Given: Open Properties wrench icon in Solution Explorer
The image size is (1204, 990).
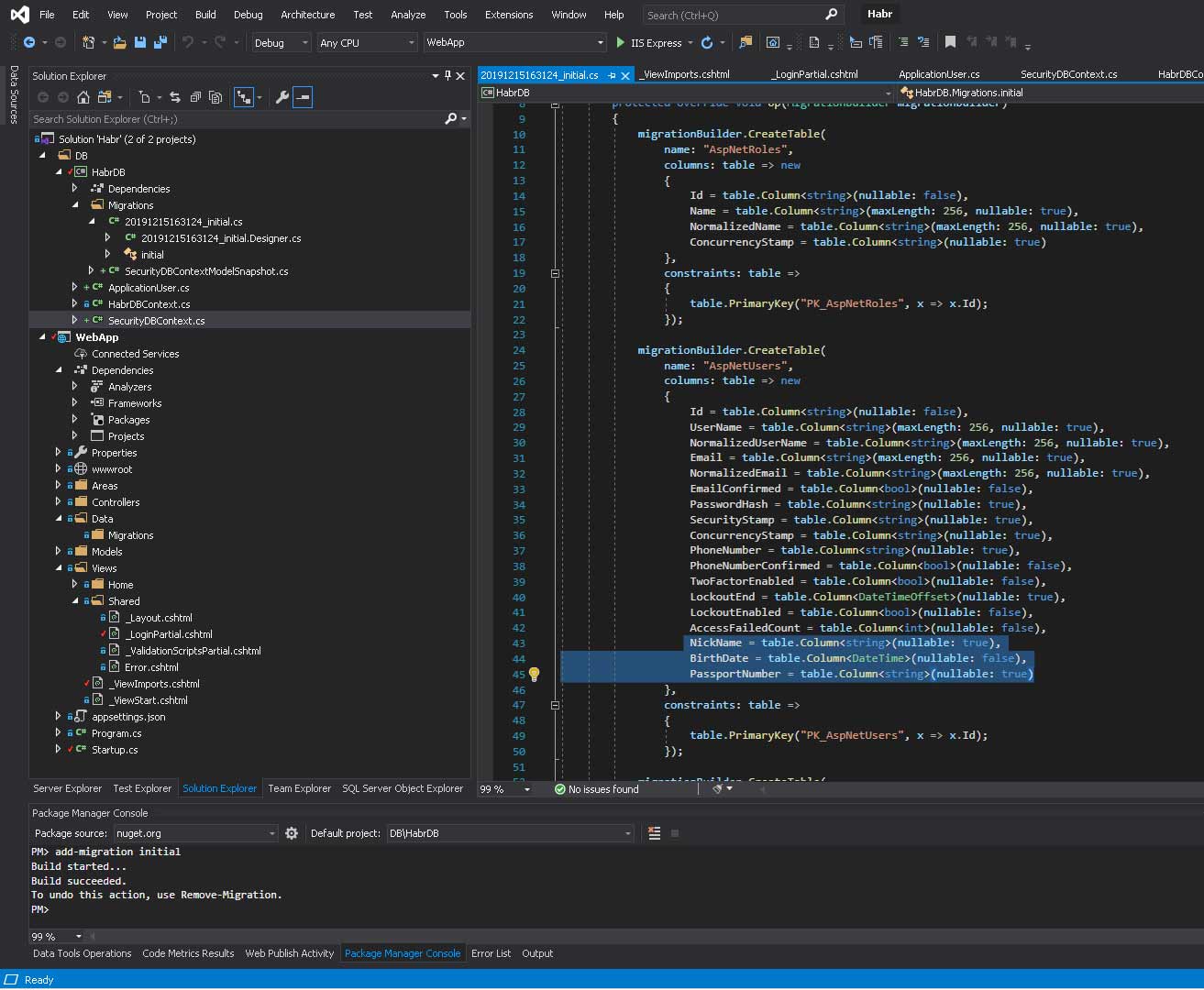Looking at the screenshot, I should (282, 97).
